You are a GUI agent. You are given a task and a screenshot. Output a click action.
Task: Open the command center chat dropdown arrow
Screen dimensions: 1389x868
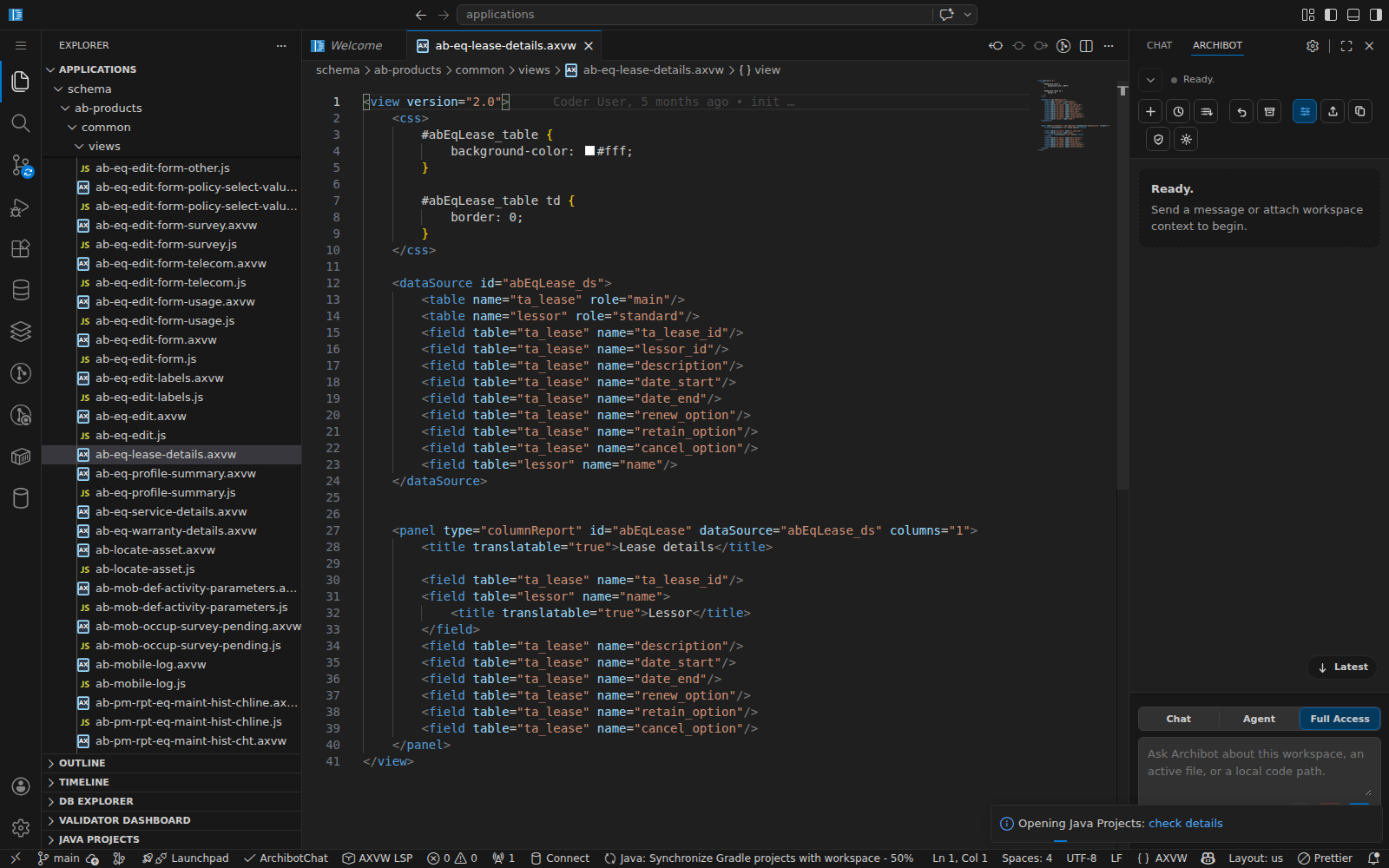(x=967, y=14)
